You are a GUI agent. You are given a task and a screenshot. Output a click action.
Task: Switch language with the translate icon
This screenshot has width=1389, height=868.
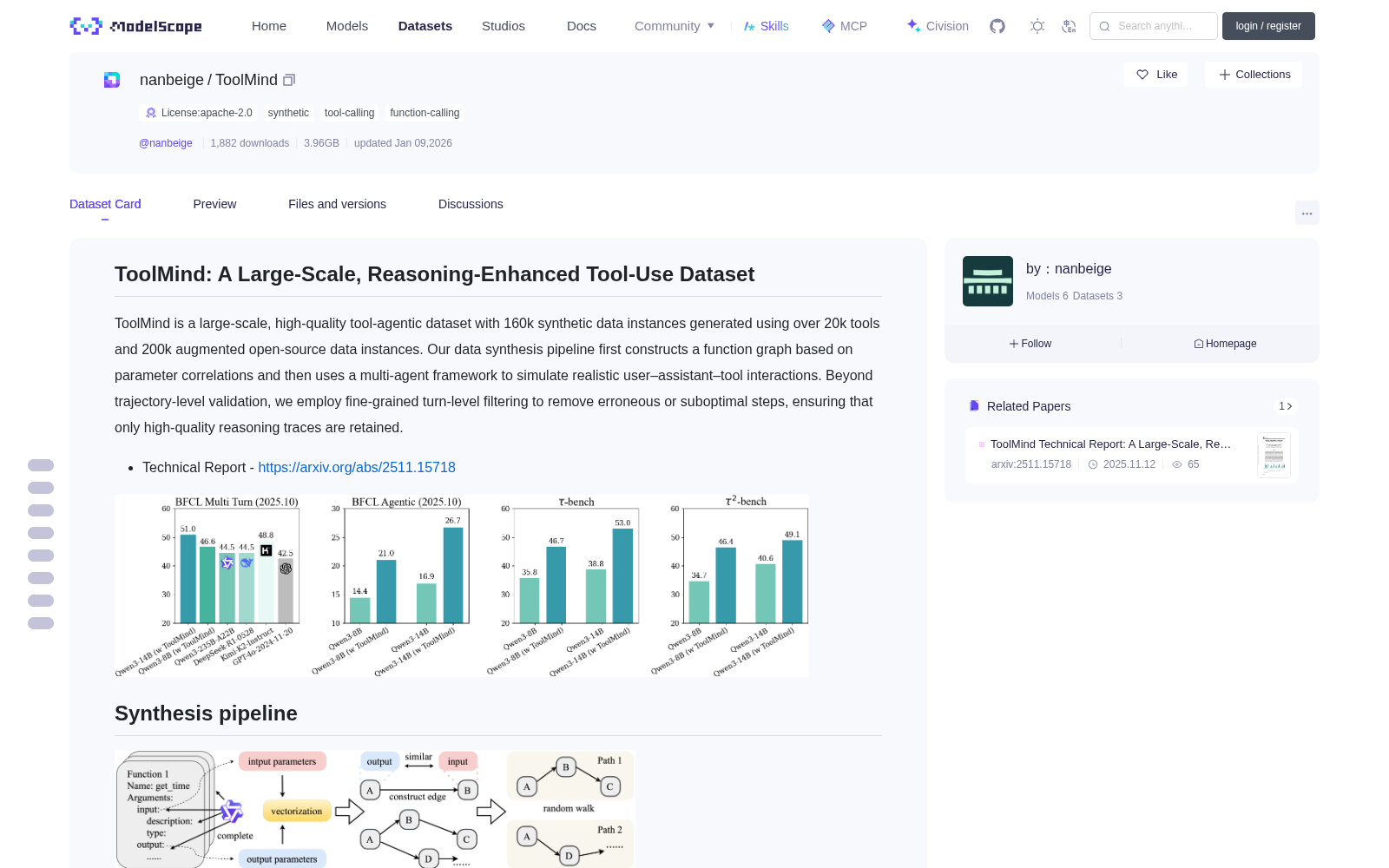[x=1070, y=26]
